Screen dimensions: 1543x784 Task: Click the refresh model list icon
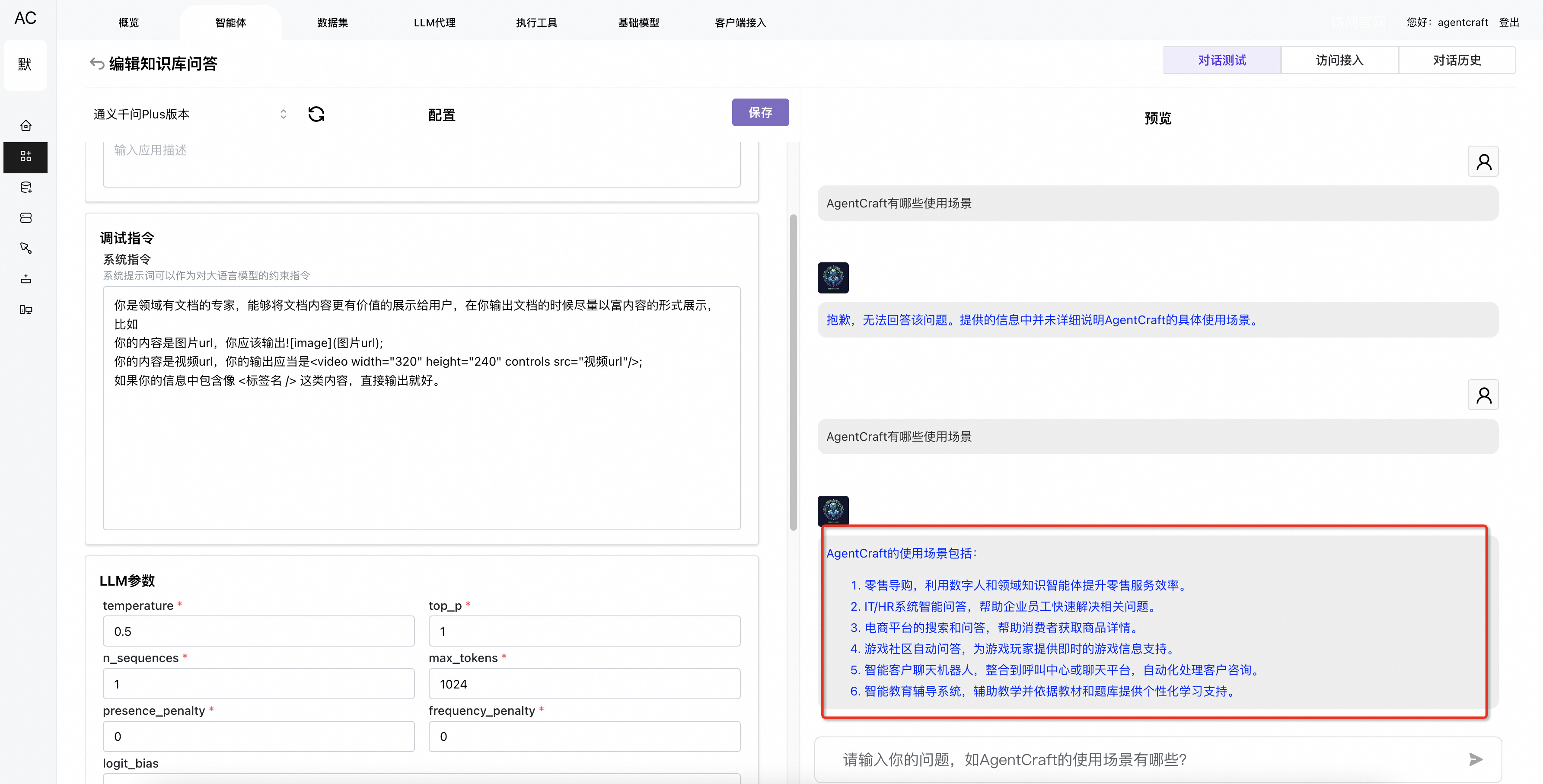click(316, 114)
